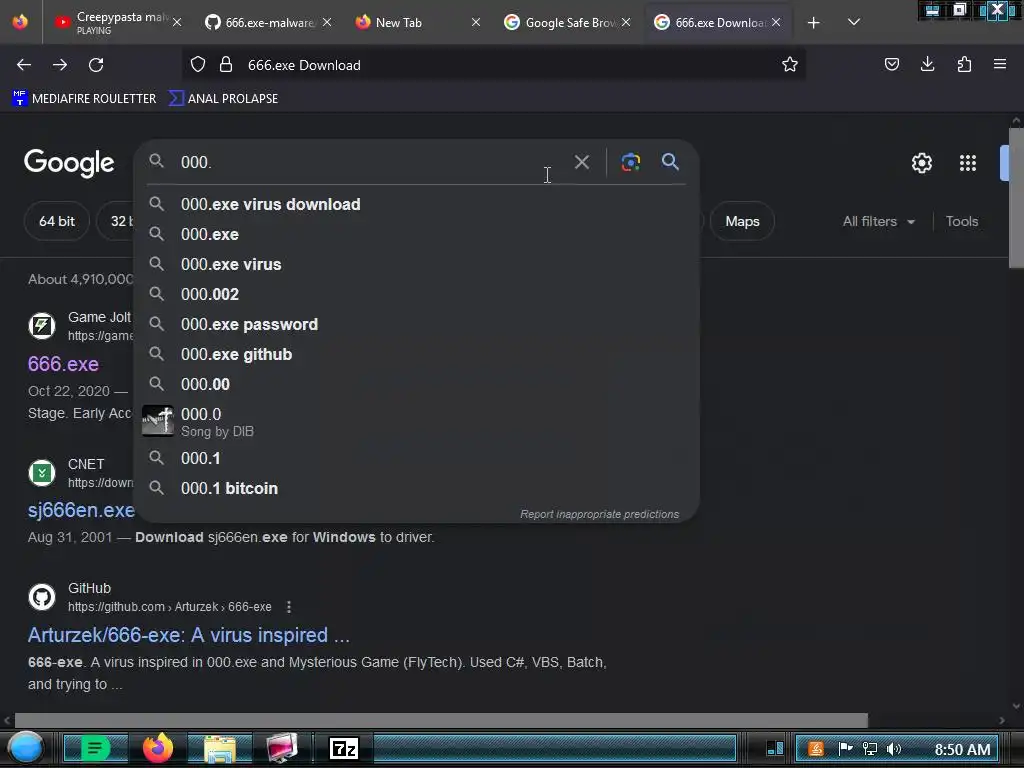Screen dimensions: 1024x768
Task: Expand the All filters dropdown
Action: click(x=878, y=221)
